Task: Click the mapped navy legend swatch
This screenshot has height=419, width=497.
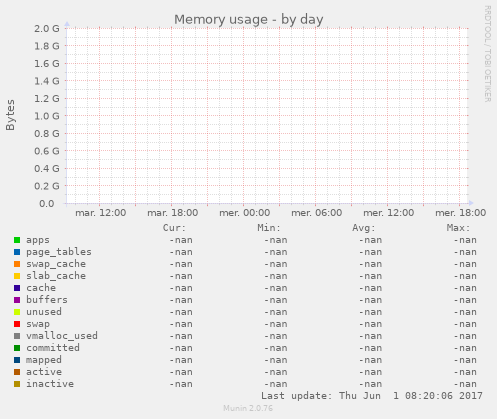Action: [x=17, y=360]
